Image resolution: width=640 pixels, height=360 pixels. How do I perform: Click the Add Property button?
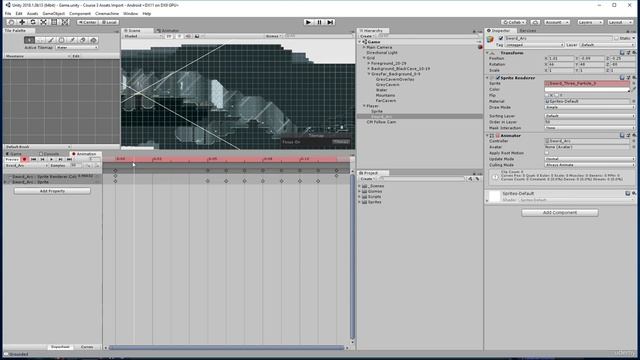(x=52, y=191)
